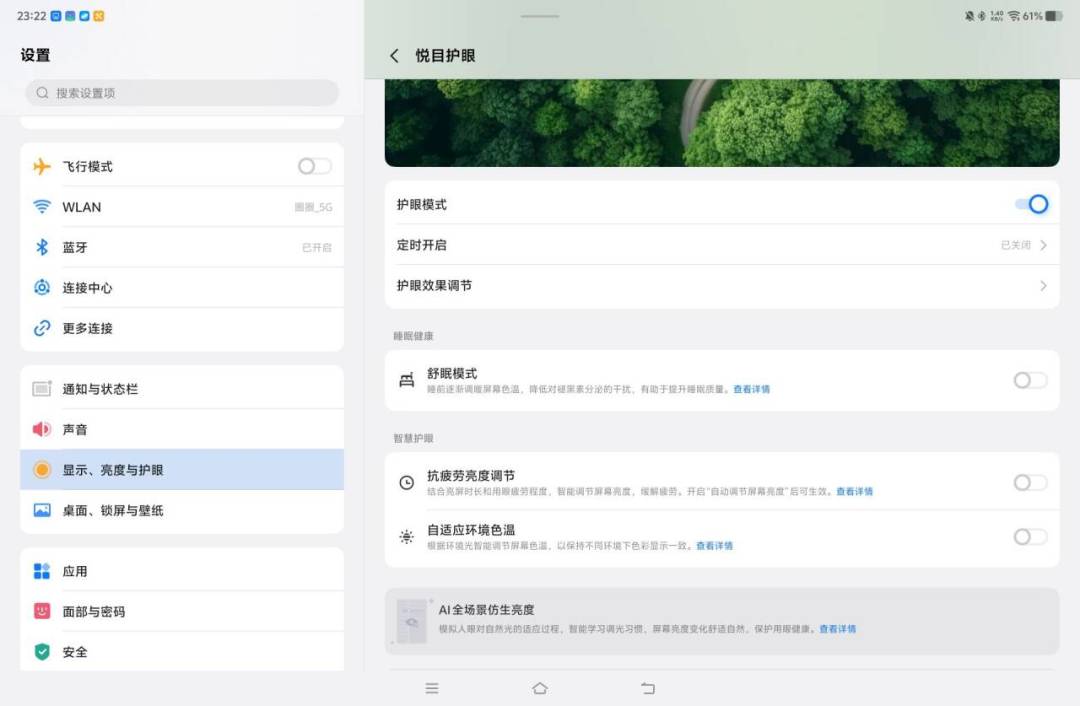Tap the link icon for 更多连接
The height and width of the screenshot is (706, 1080).
point(42,328)
